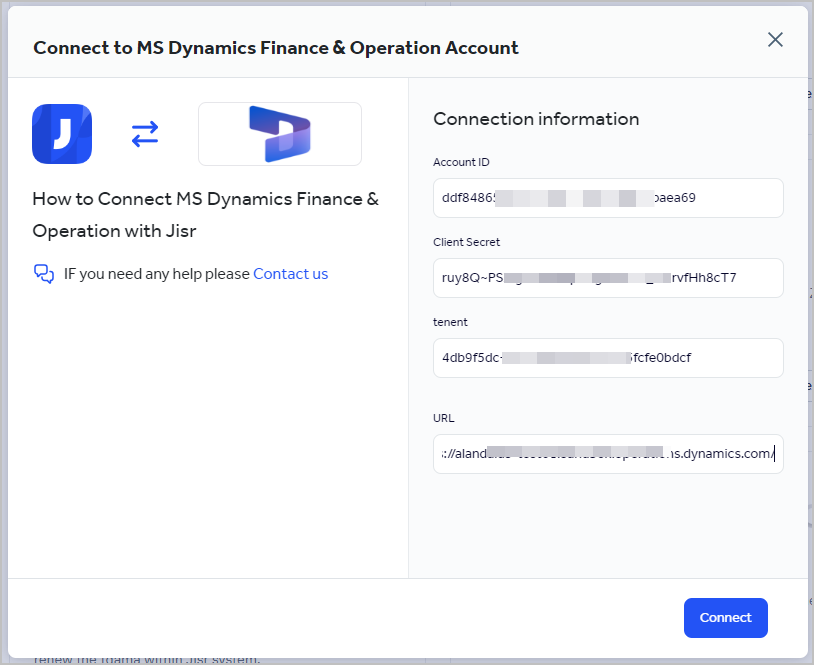Click the URL label above the address field

coord(443,418)
